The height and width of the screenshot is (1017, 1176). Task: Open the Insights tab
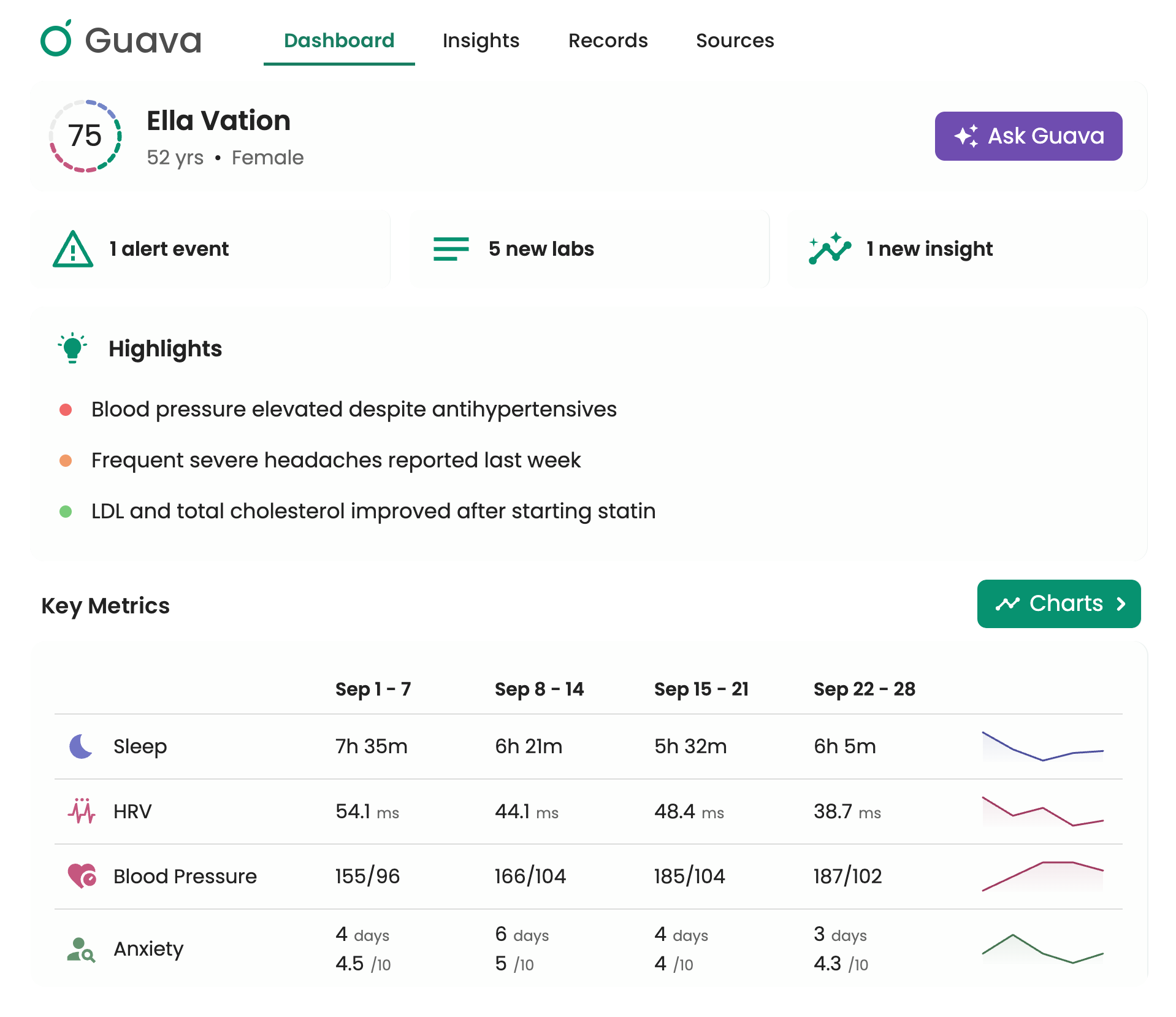coord(481,40)
